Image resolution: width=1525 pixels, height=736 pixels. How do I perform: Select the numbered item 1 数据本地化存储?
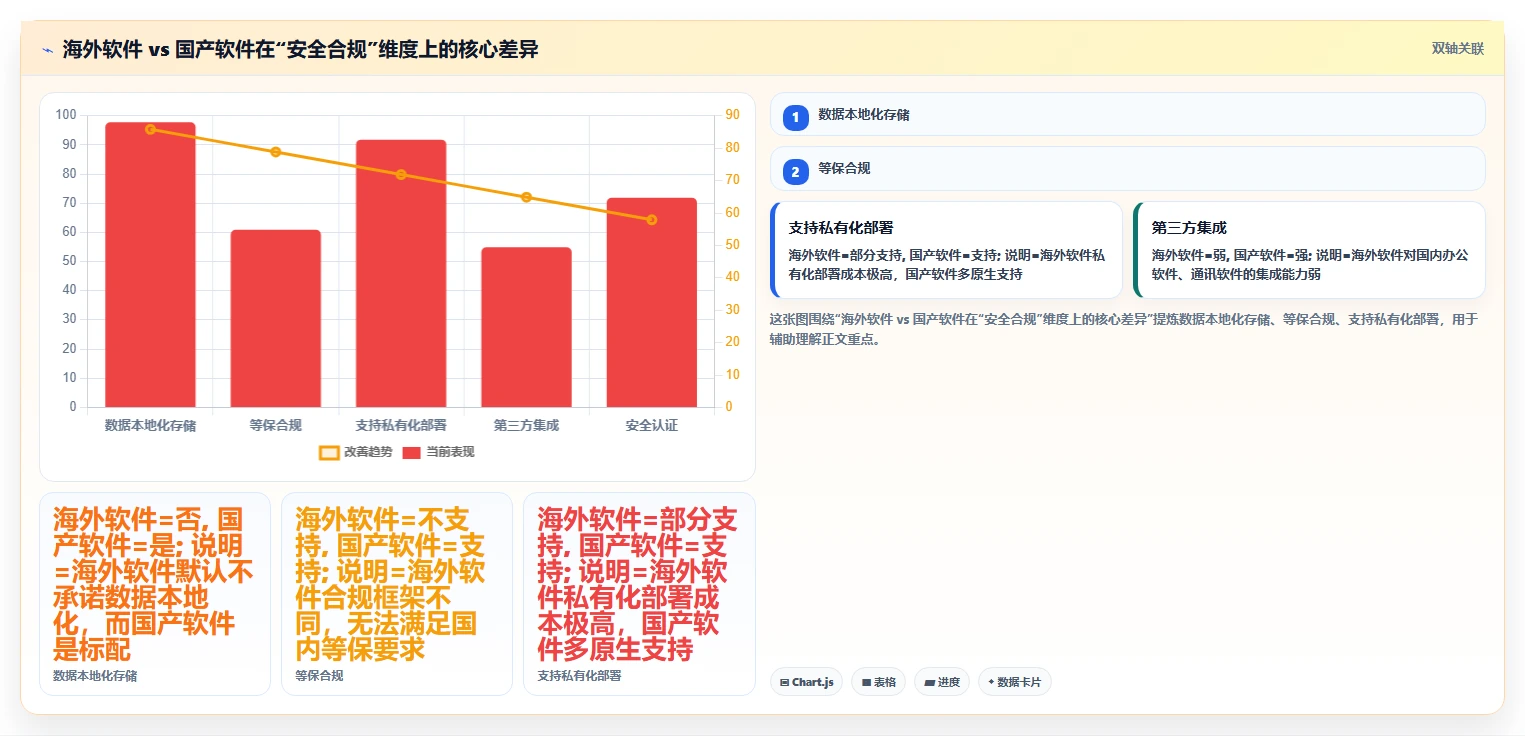tap(1127, 114)
